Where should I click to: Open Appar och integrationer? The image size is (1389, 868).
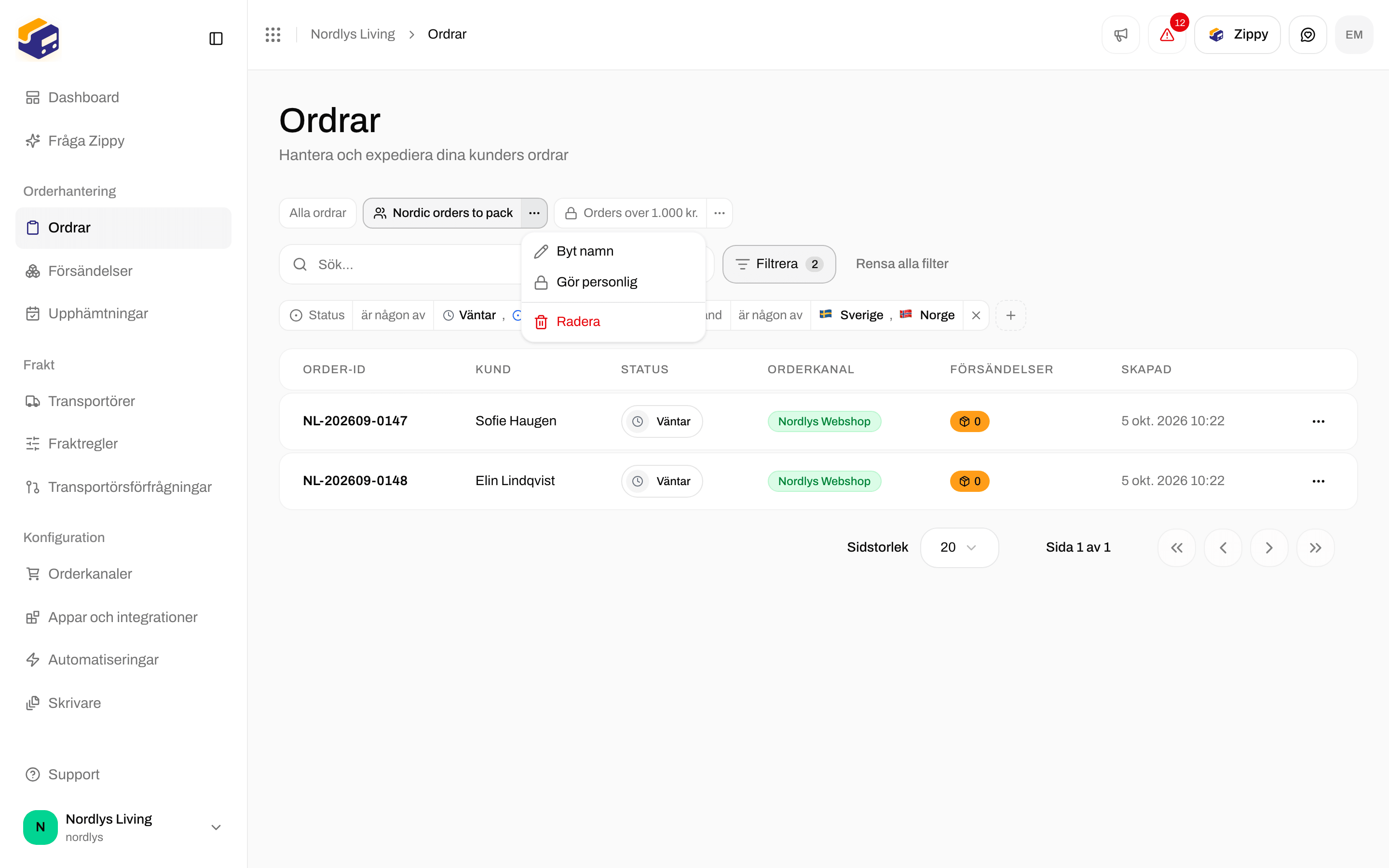123,617
